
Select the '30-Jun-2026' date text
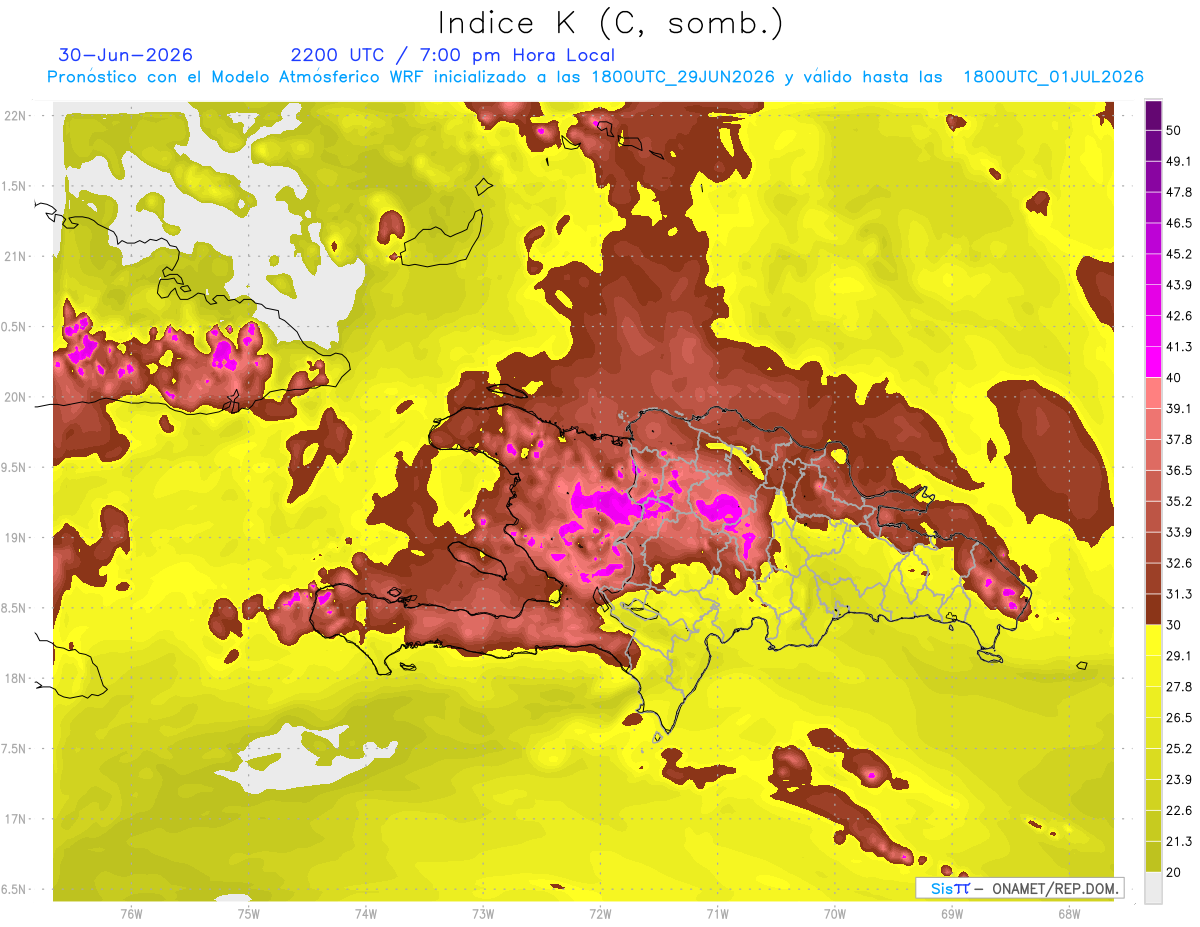pyautogui.click(x=125, y=55)
